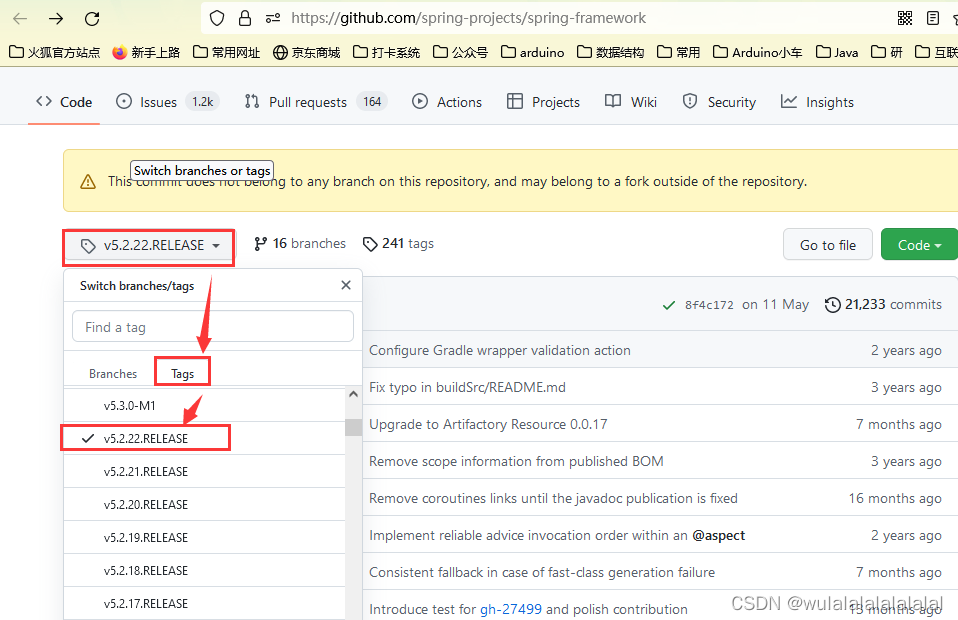This screenshot has width=958, height=620.
Task: Open arduino bookmark folder
Action: pyautogui.click(x=533, y=53)
